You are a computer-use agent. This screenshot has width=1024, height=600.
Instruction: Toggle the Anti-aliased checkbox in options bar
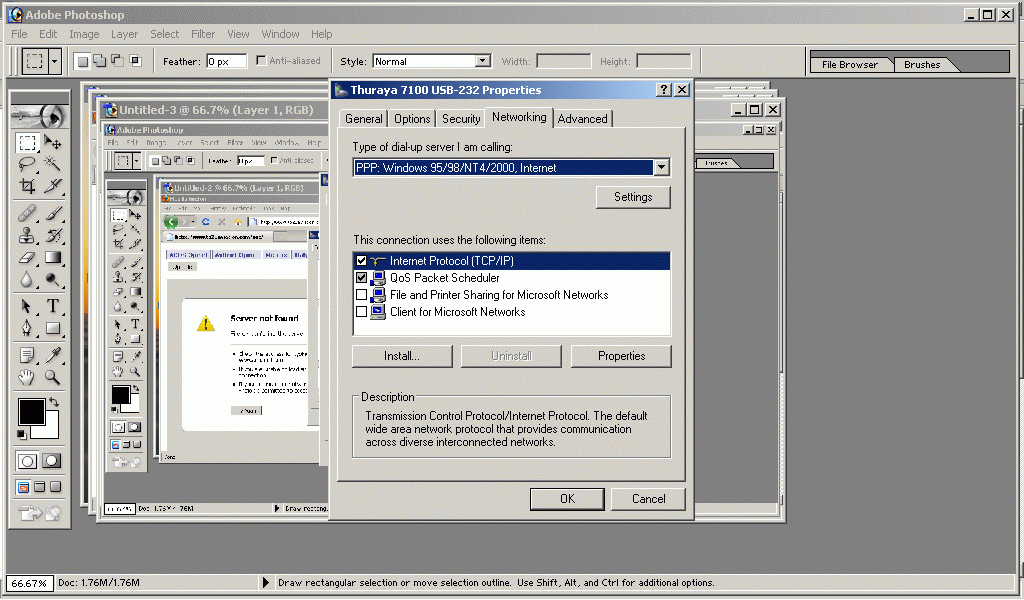click(x=261, y=61)
